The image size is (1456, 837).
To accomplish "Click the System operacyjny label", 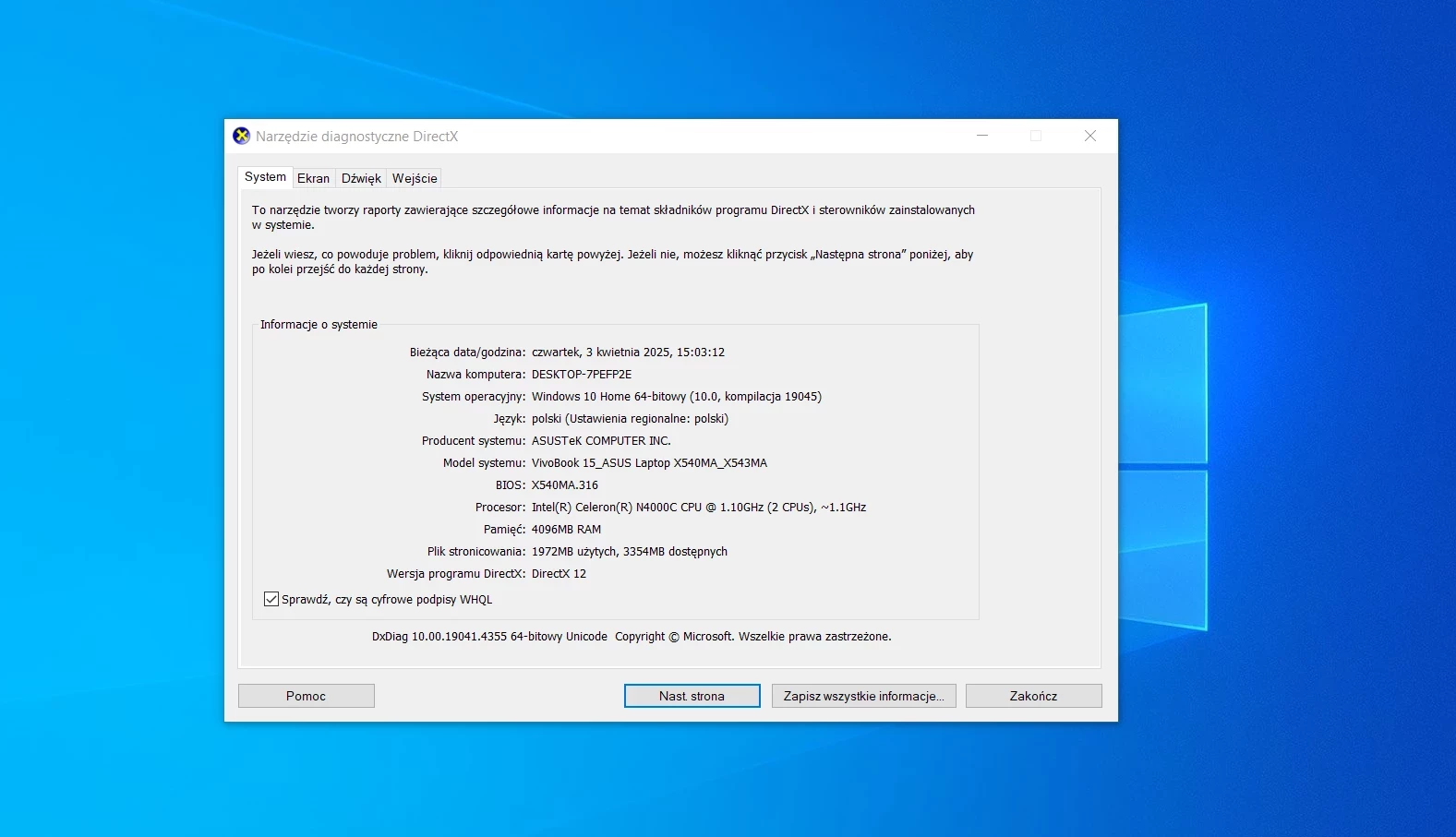I will click(474, 397).
